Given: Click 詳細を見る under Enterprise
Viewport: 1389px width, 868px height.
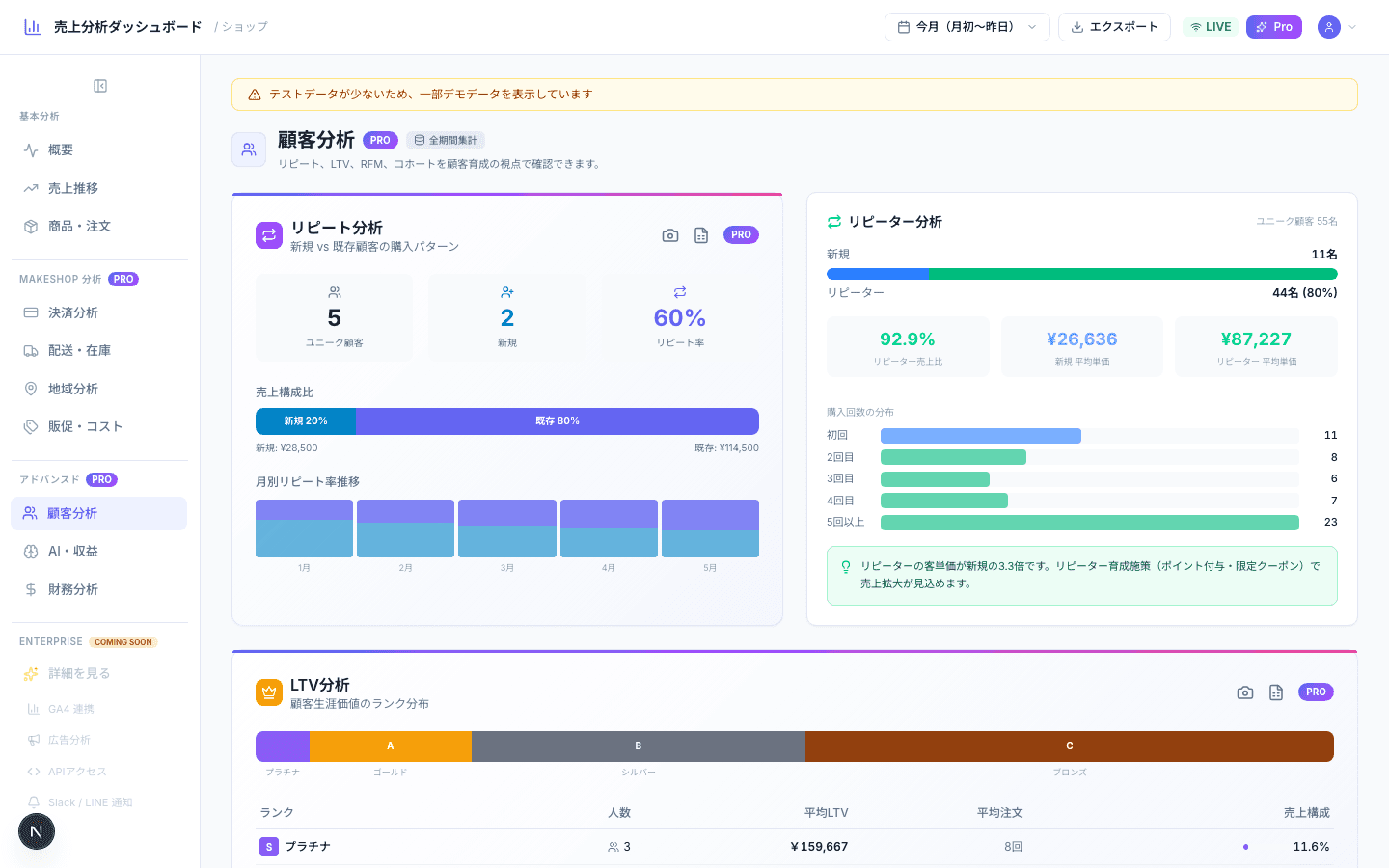Looking at the screenshot, I should pos(98,673).
